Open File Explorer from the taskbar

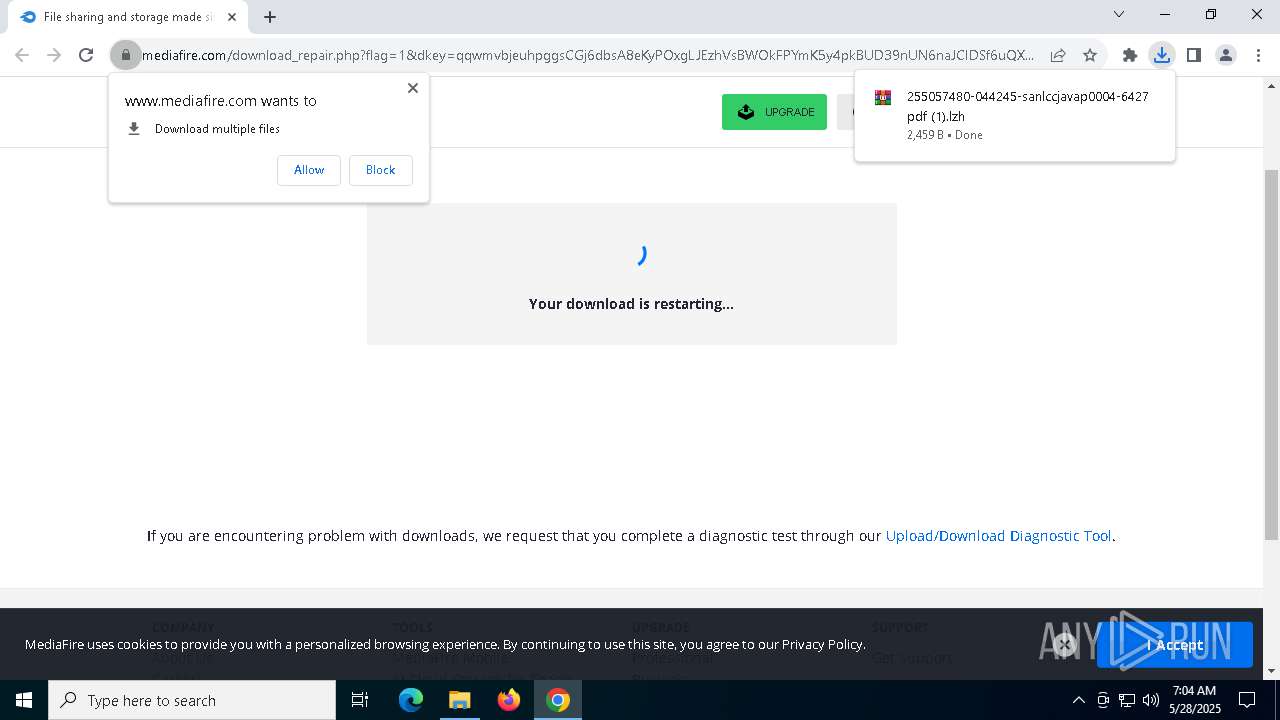click(x=460, y=700)
